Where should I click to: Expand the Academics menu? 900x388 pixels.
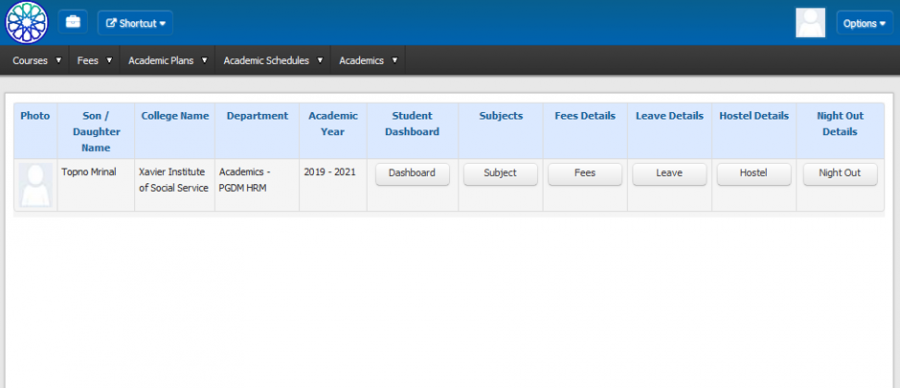click(368, 60)
